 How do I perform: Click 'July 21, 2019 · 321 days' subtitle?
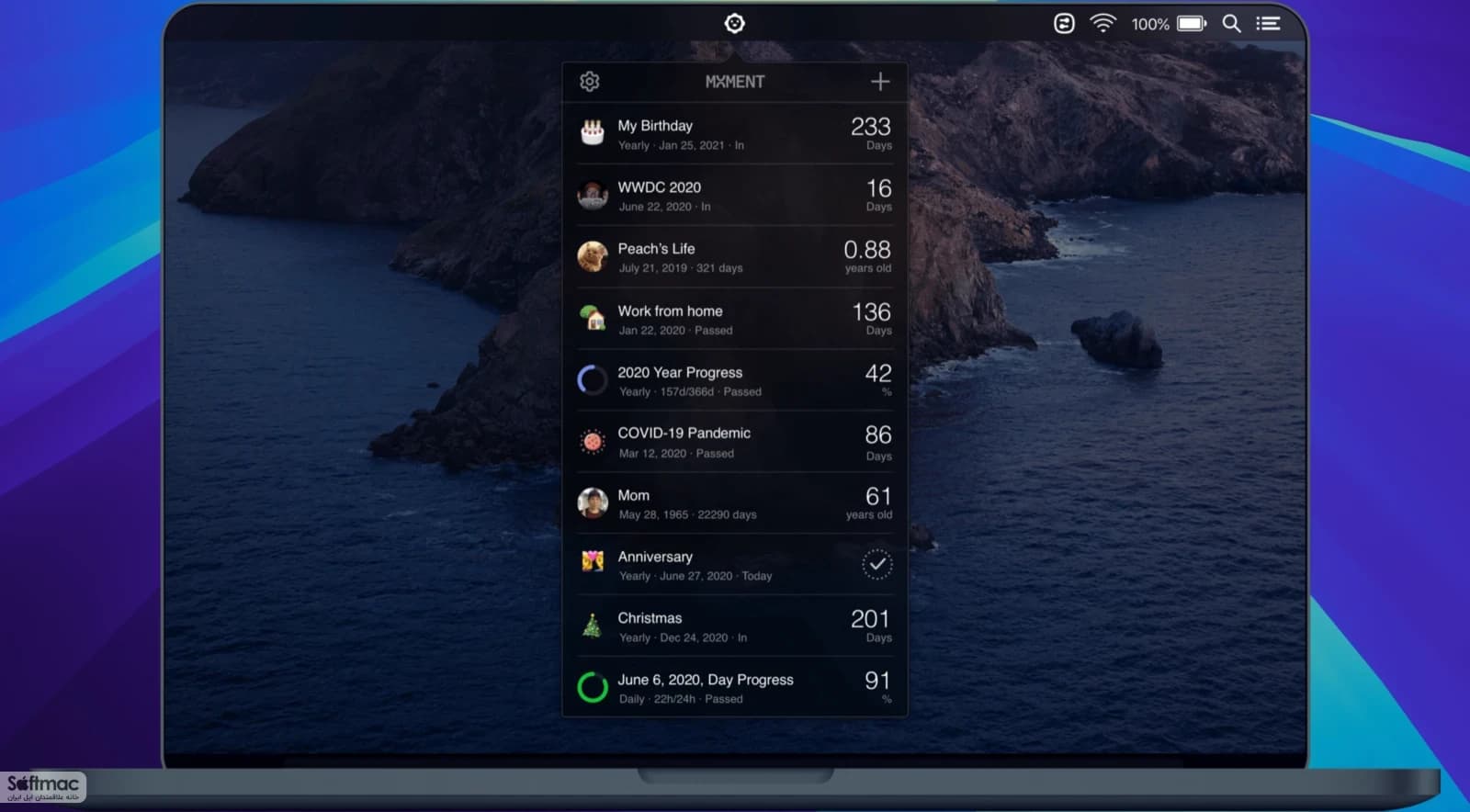(x=681, y=269)
